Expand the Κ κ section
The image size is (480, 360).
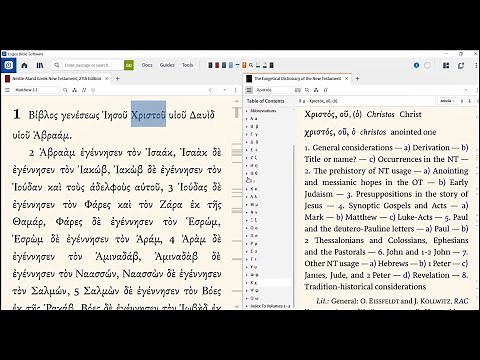click(247, 189)
